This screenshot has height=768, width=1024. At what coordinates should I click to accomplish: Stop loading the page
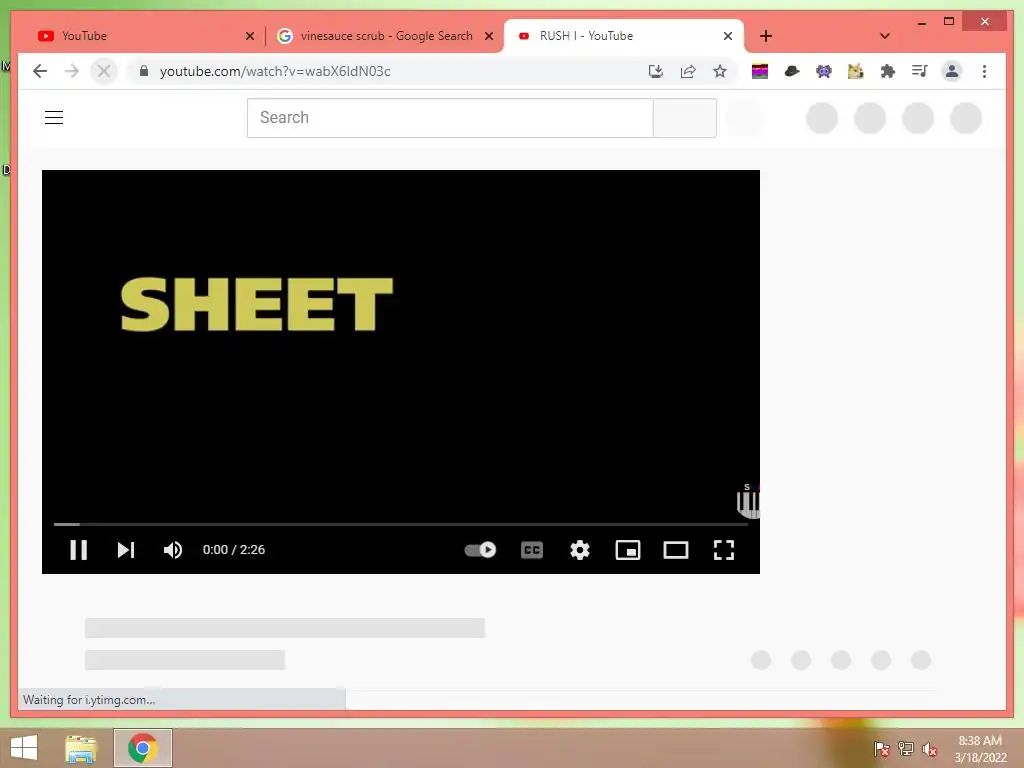tap(104, 71)
